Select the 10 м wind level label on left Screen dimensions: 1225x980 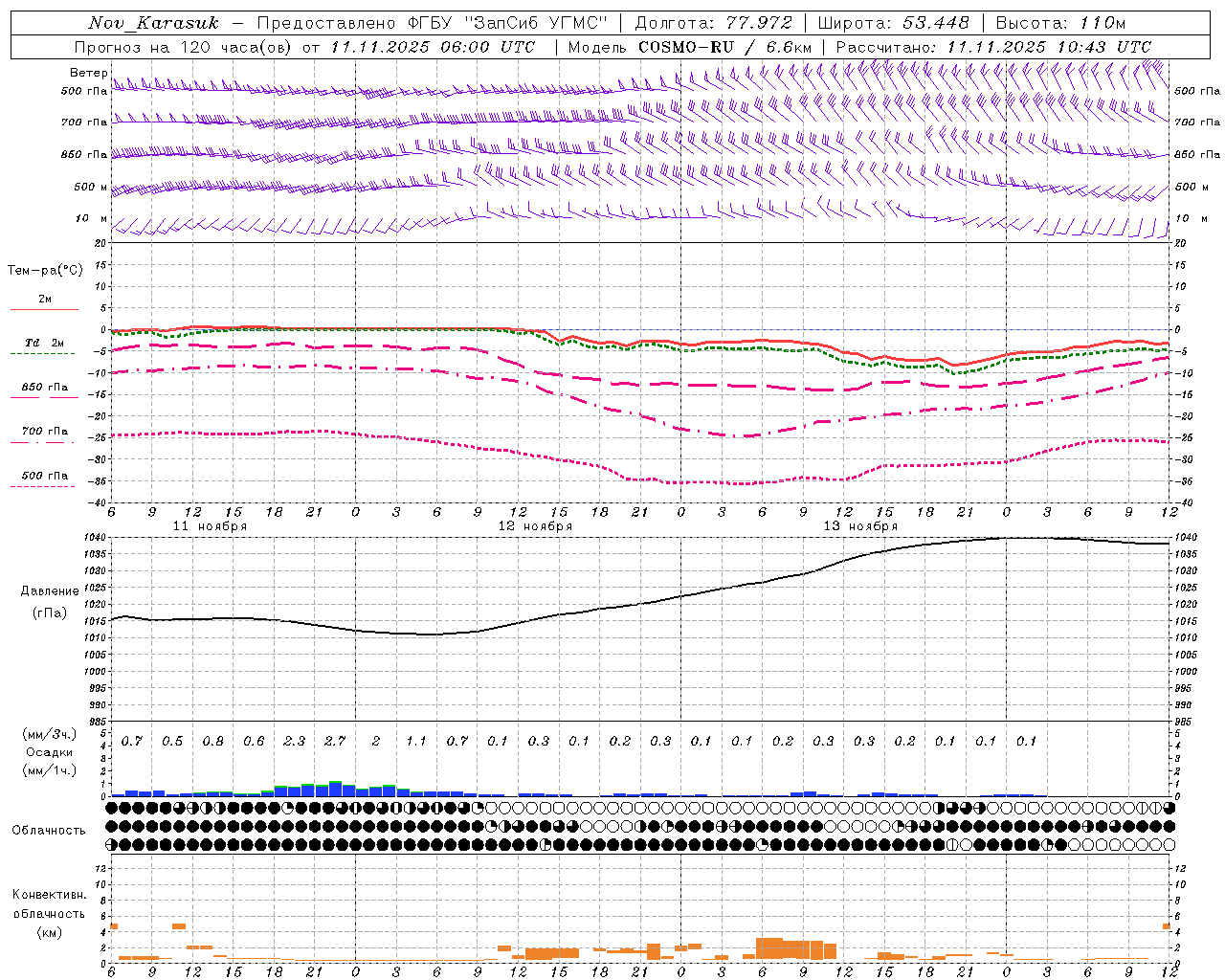tap(92, 218)
